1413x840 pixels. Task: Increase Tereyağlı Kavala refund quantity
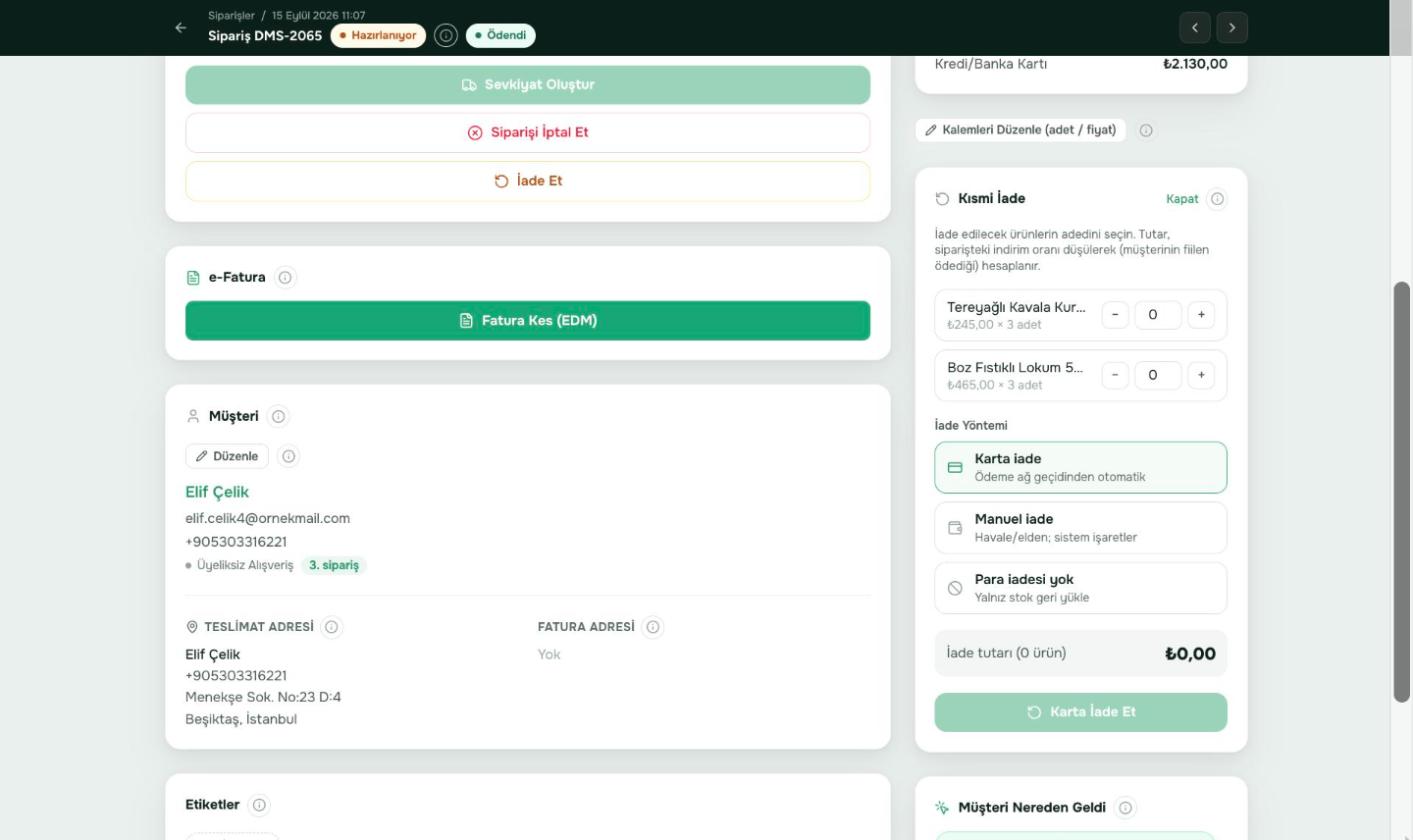point(1202,315)
